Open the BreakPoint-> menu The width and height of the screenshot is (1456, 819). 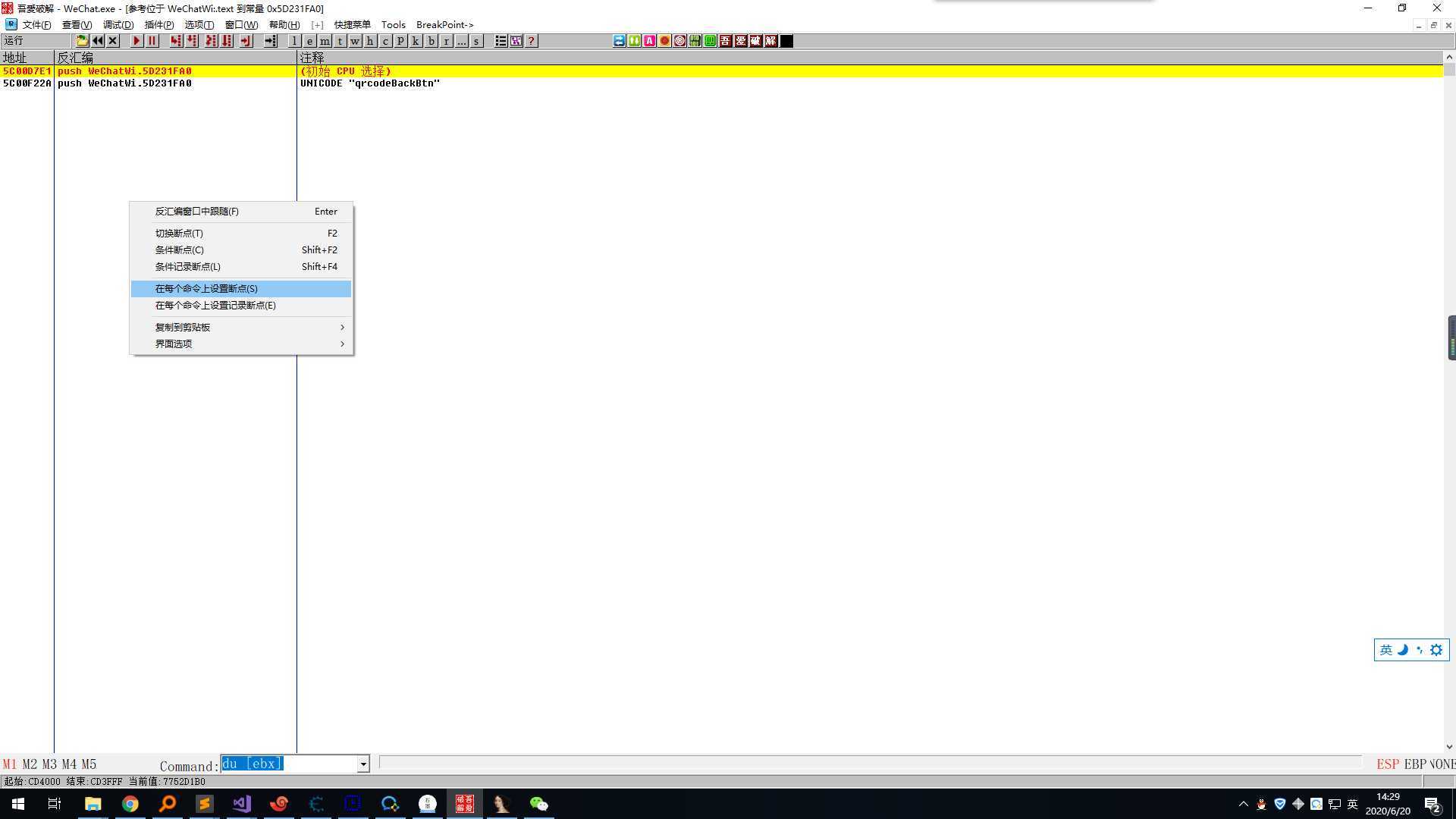445,25
